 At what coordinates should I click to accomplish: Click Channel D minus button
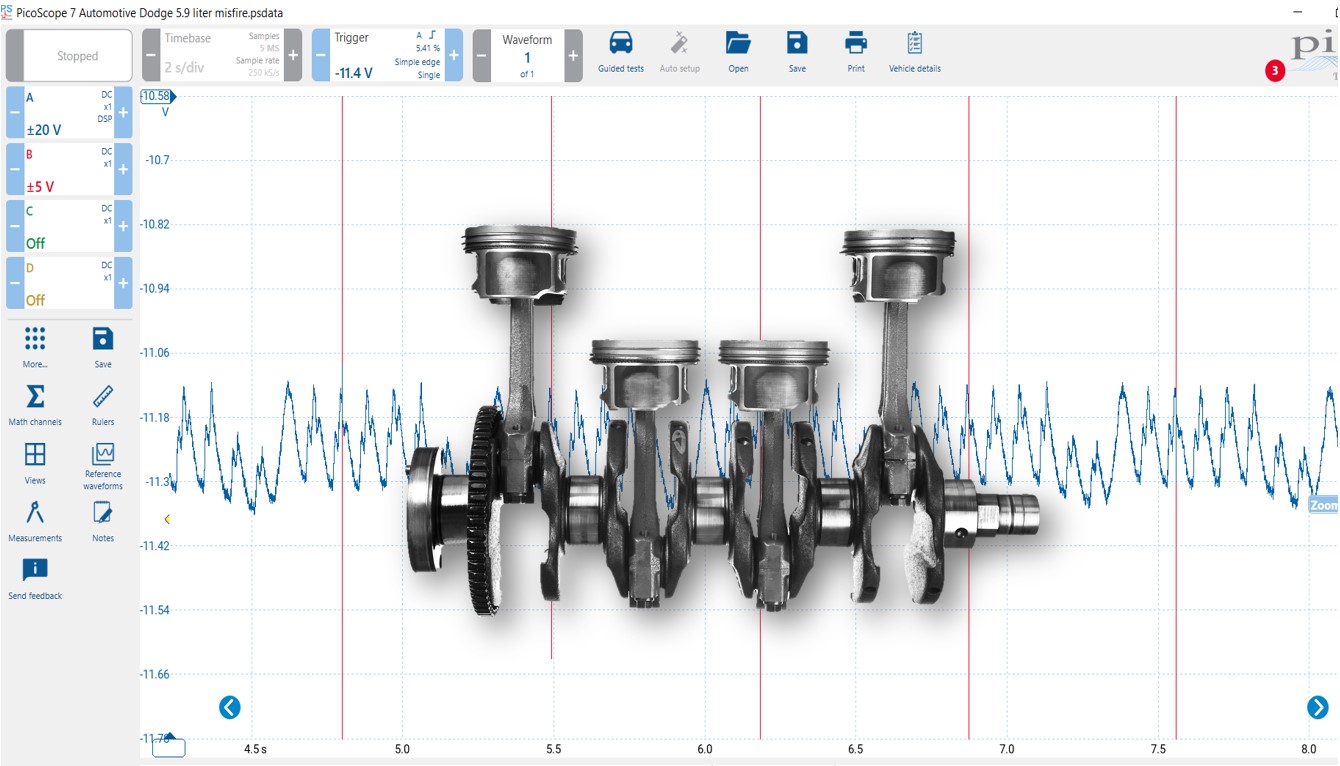pyautogui.click(x=15, y=283)
